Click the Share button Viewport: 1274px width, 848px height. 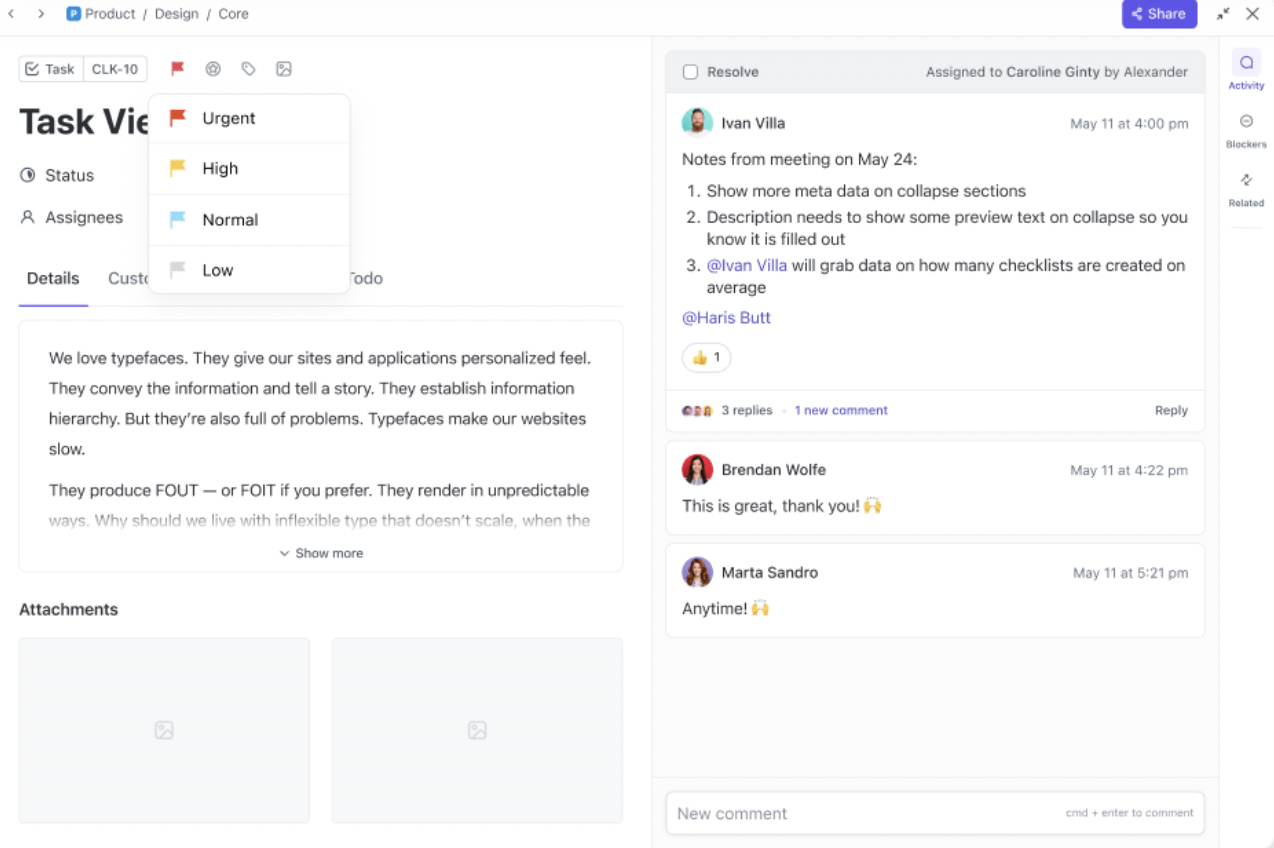1158,14
